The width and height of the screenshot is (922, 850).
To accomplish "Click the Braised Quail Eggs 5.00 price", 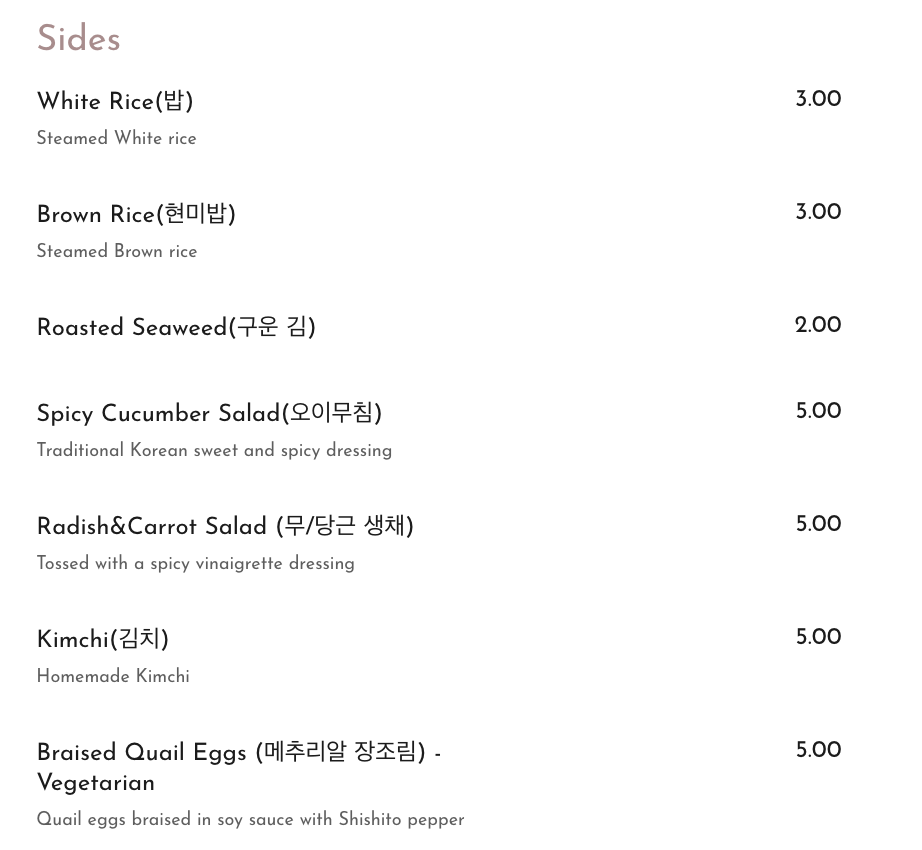I will point(818,751).
